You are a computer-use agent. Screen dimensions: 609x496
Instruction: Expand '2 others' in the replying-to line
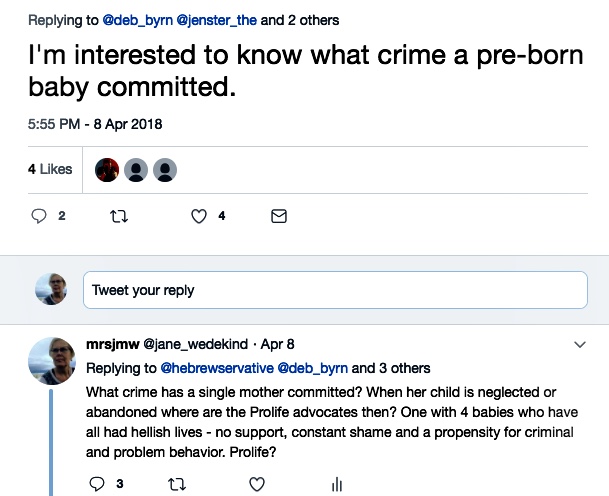point(310,19)
